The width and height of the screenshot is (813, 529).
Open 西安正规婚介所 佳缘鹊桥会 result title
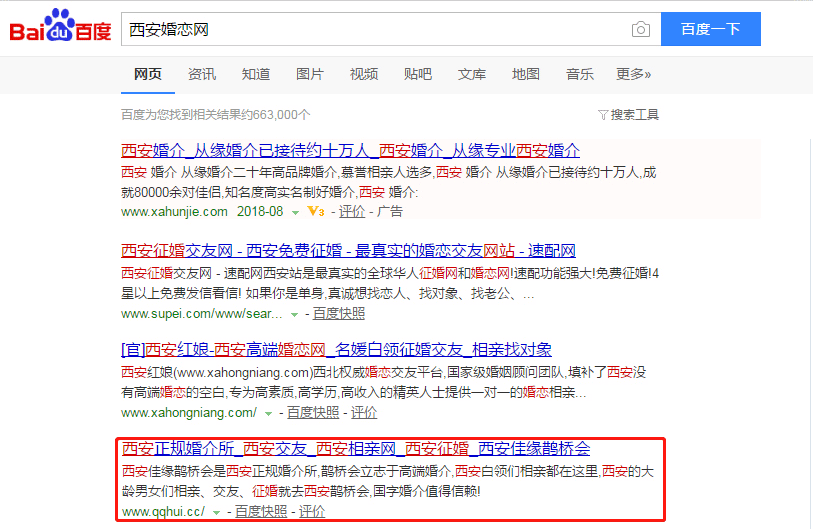click(x=356, y=448)
